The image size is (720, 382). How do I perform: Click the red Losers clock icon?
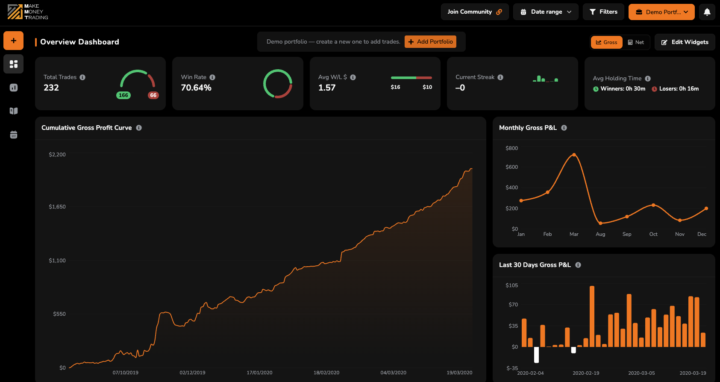pyautogui.click(x=654, y=89)
